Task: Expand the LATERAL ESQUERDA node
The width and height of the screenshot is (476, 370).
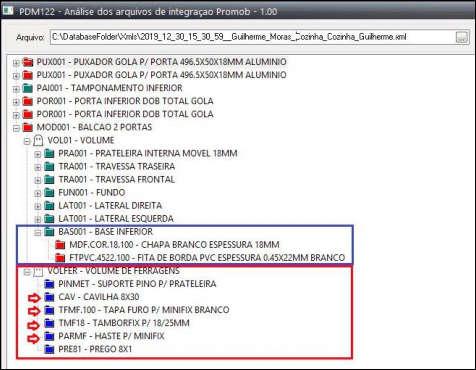Action: (38, 219)
